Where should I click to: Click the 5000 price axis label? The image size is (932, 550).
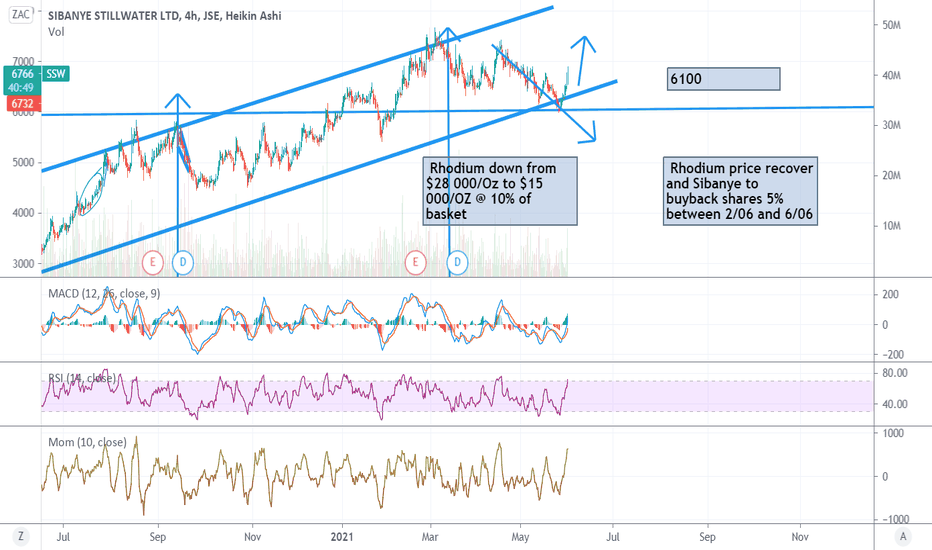point(24,162)
